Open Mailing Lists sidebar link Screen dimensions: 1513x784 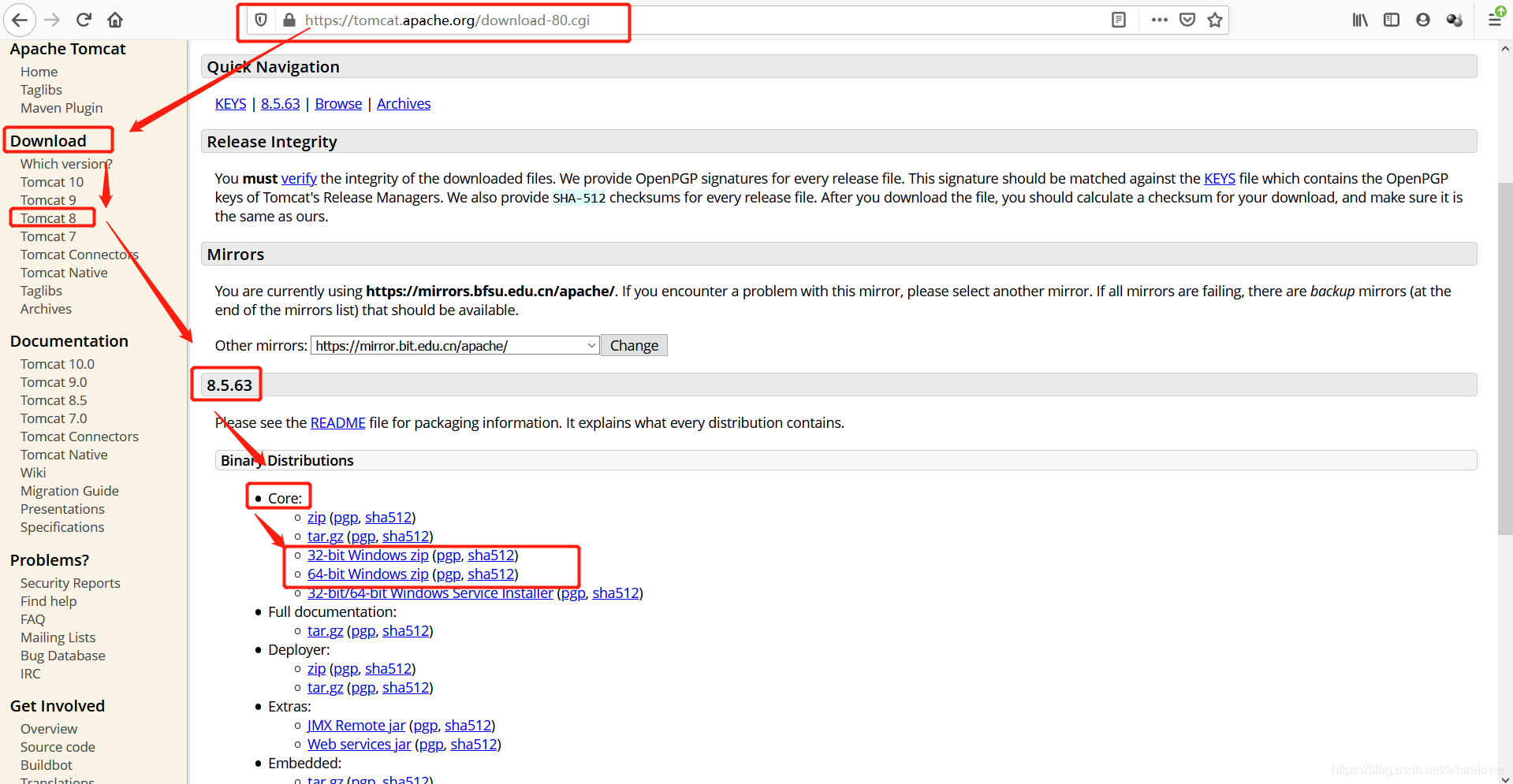point(58,637)
